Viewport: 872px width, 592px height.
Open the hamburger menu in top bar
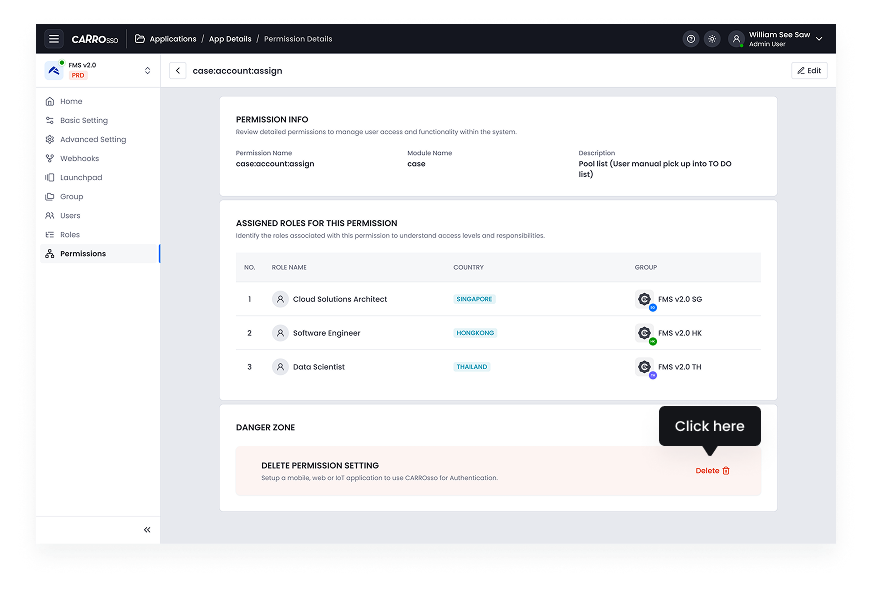[54, 39]
